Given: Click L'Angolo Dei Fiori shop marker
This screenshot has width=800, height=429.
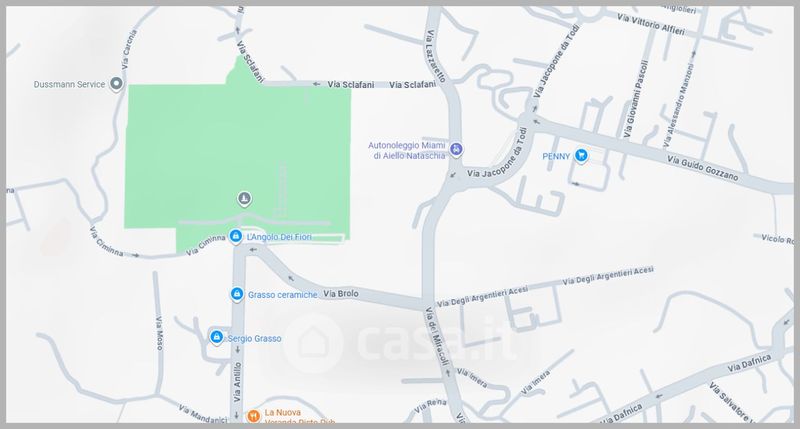Looking at the screenshot, I should pos(235,237).
